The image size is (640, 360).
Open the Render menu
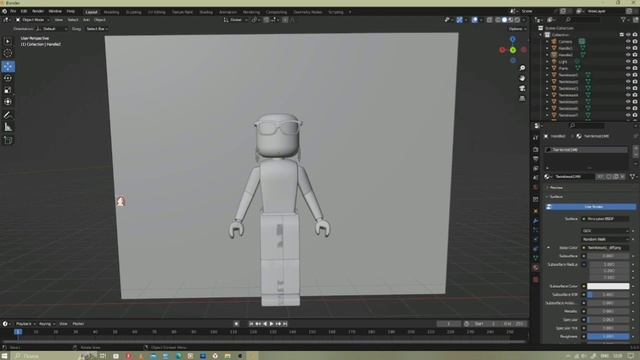pos(38,11)
